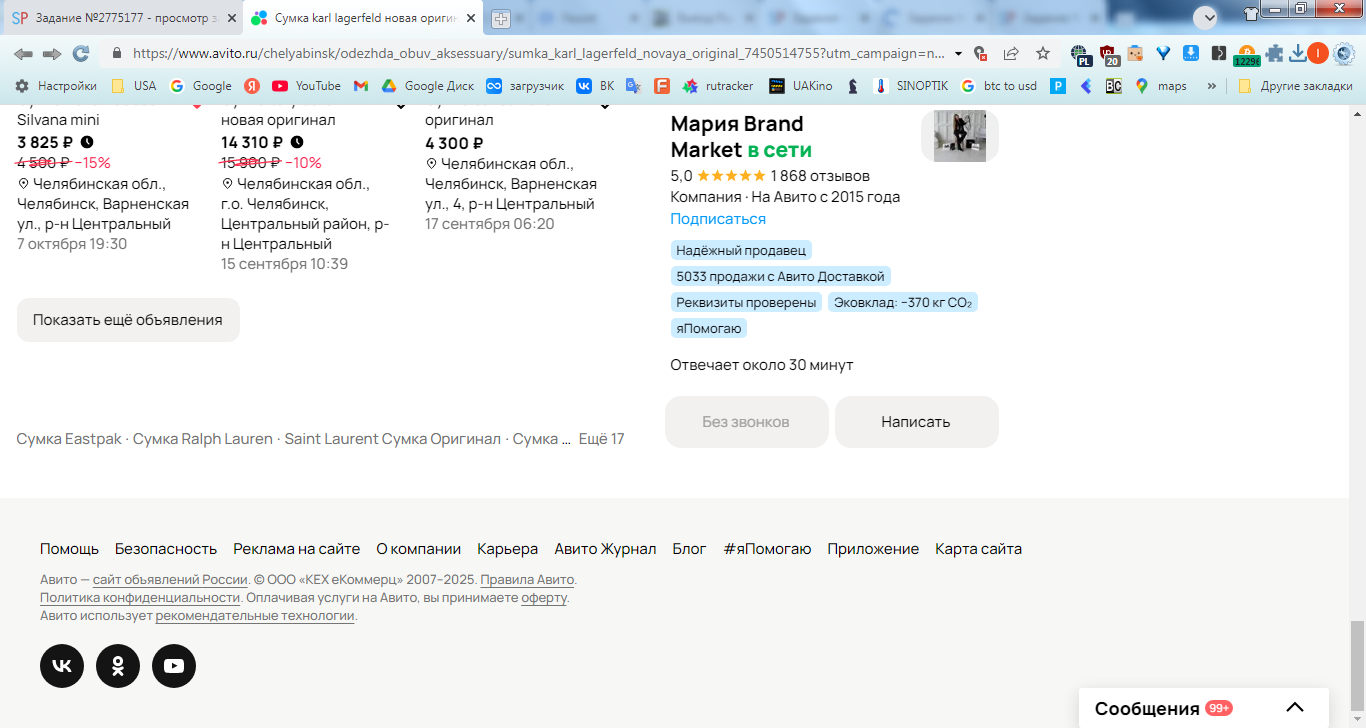Show hidden bookmarks via double chevron
1366x728 pixels.
coord(1212,86)
